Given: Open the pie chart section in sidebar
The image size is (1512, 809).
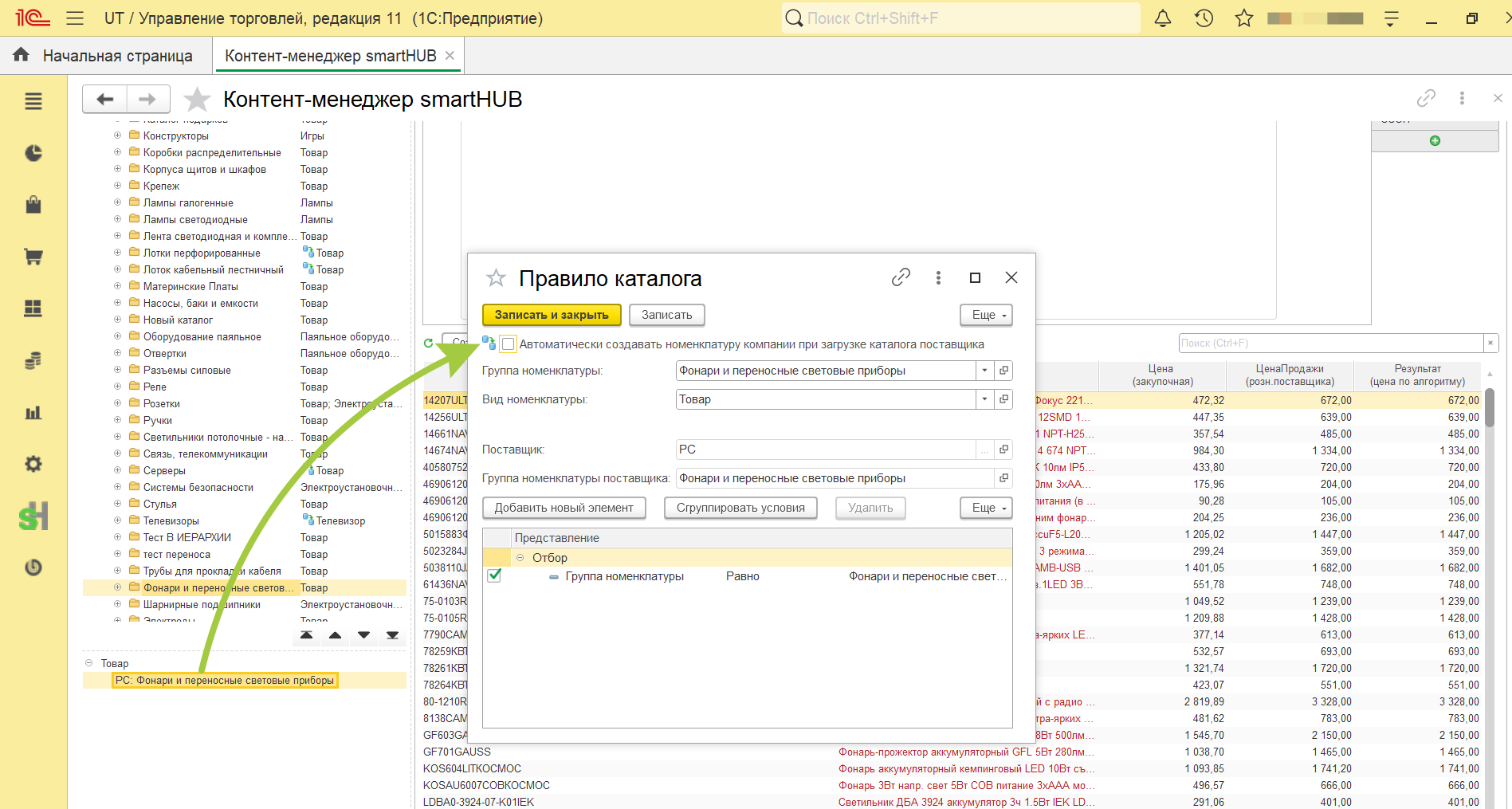Looking at the screenshot, I should 33,153.
